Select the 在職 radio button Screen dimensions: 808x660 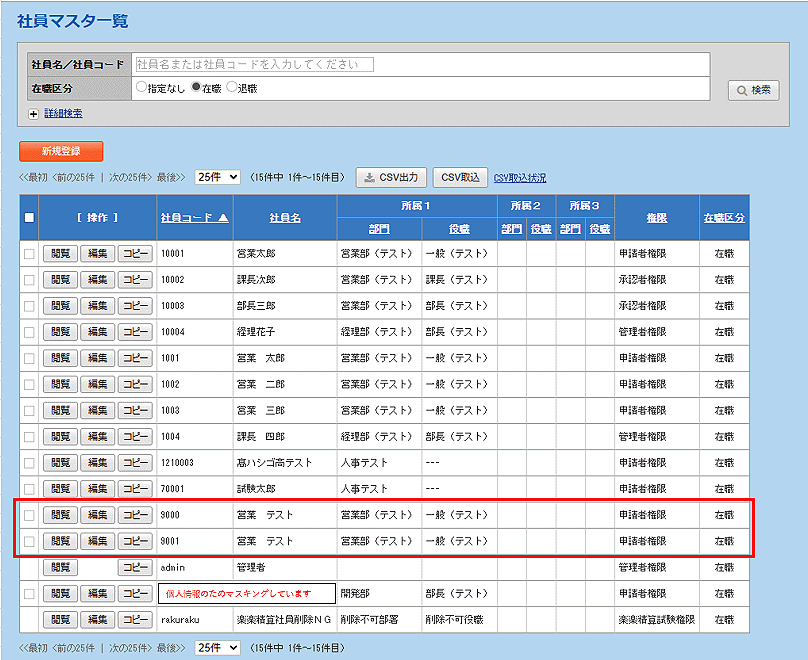click(196, 87)
